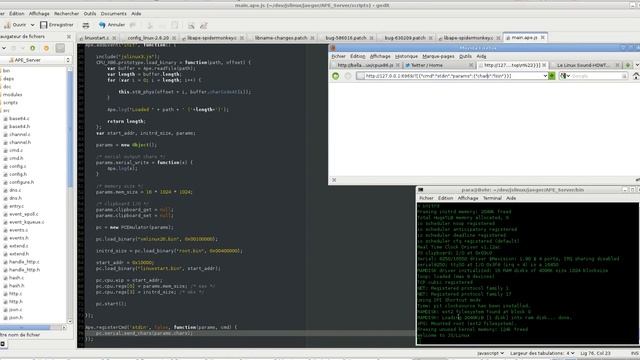Viewport: 640px width, 360px height.
Task: Click the forward button in Firefox
Action: (348, 76)
